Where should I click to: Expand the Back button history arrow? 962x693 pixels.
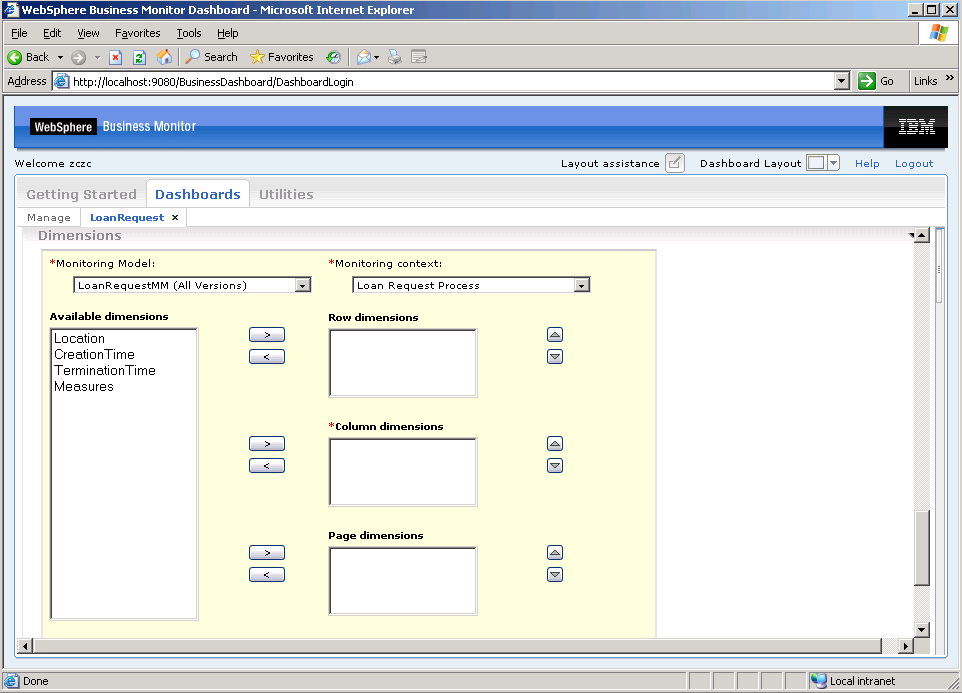[x=60, y=58]
